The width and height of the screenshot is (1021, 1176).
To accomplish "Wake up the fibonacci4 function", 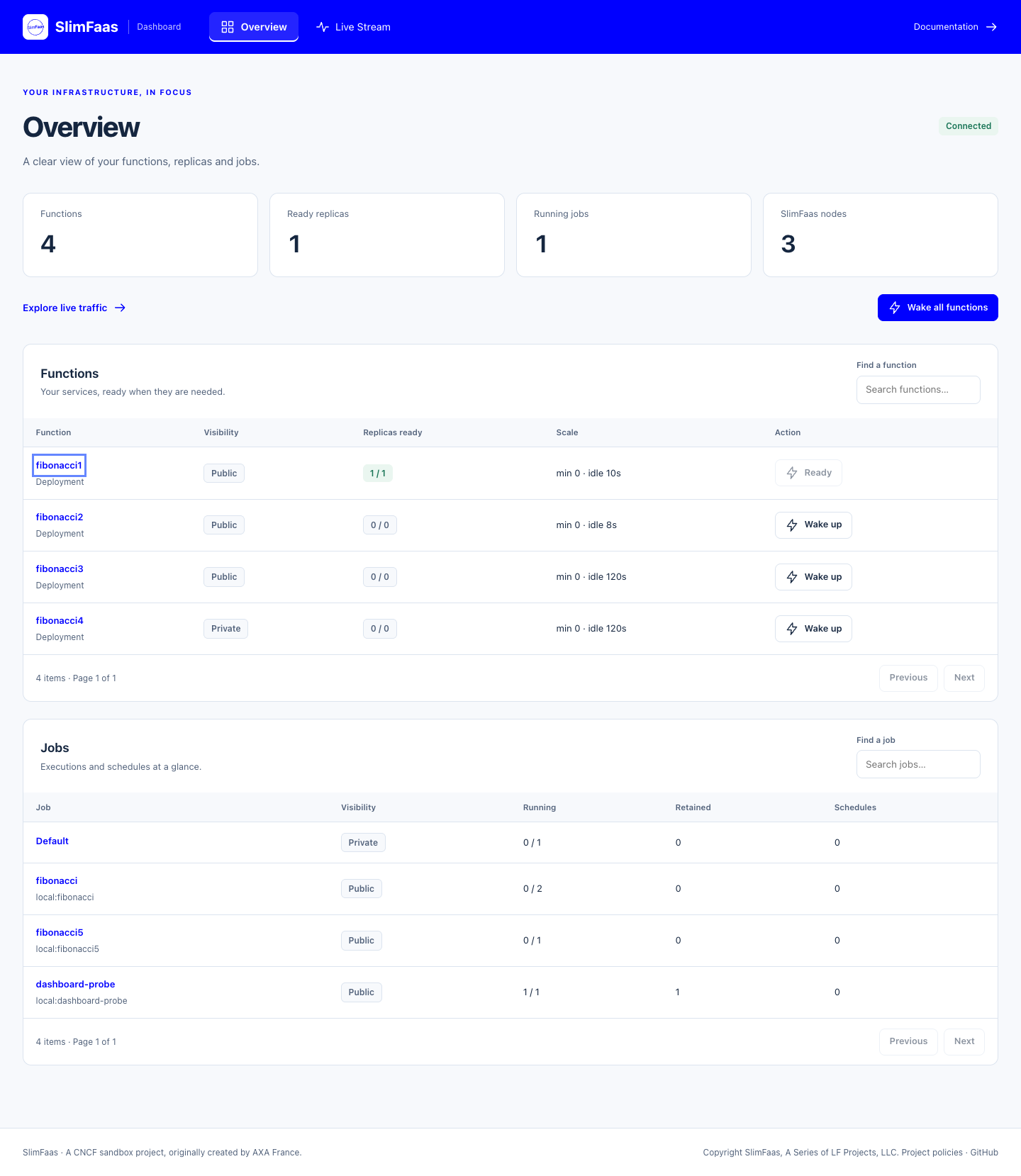I will point(813,629).
